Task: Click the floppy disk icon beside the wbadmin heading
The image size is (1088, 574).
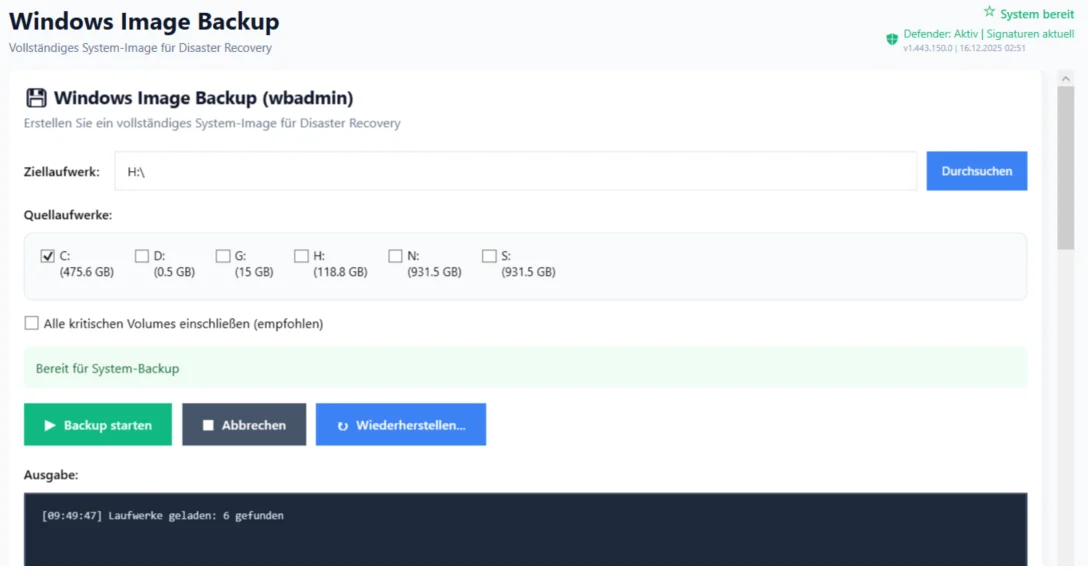Action: [x=36, y=98]
